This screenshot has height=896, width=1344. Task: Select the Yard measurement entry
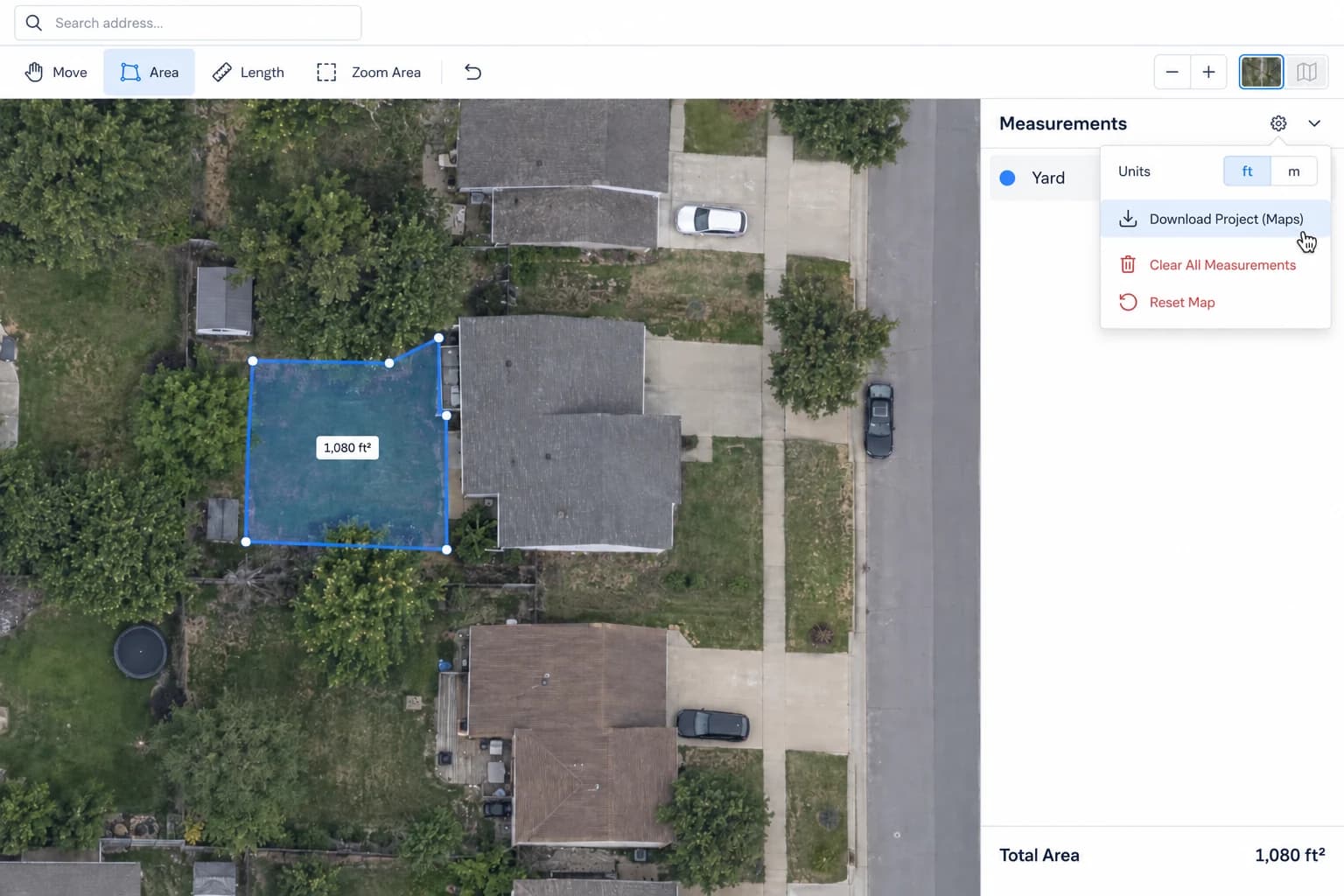1045,178
